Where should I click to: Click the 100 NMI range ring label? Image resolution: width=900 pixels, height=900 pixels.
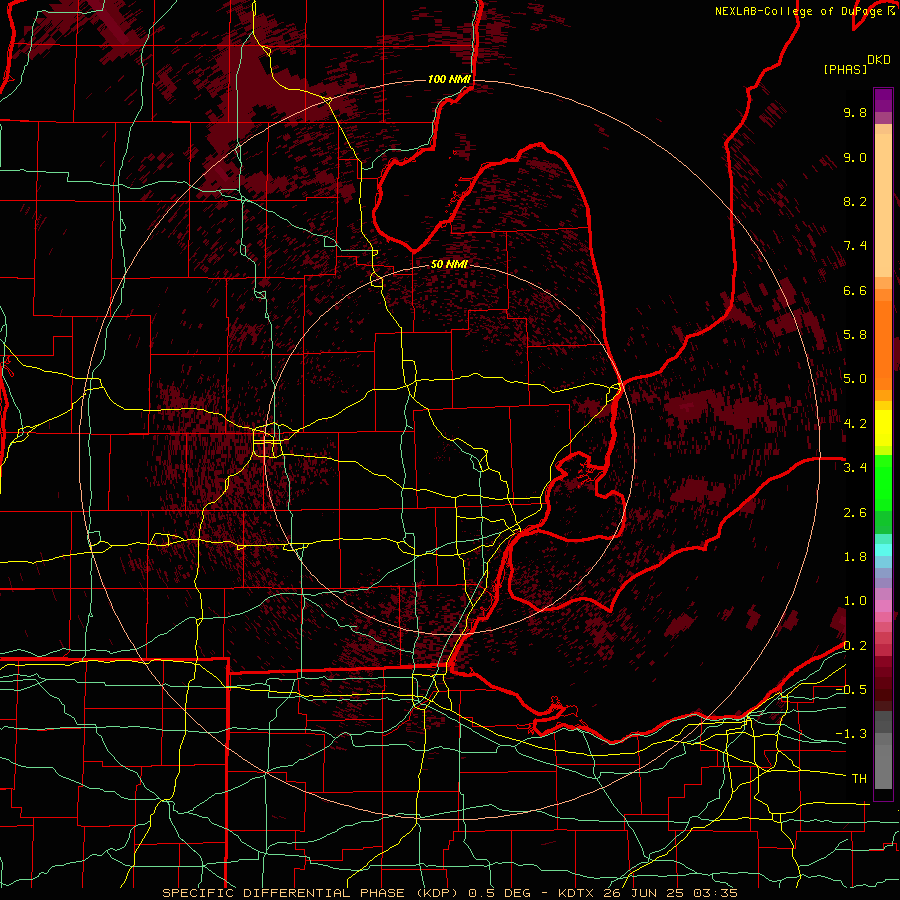[x=449, y=79]
